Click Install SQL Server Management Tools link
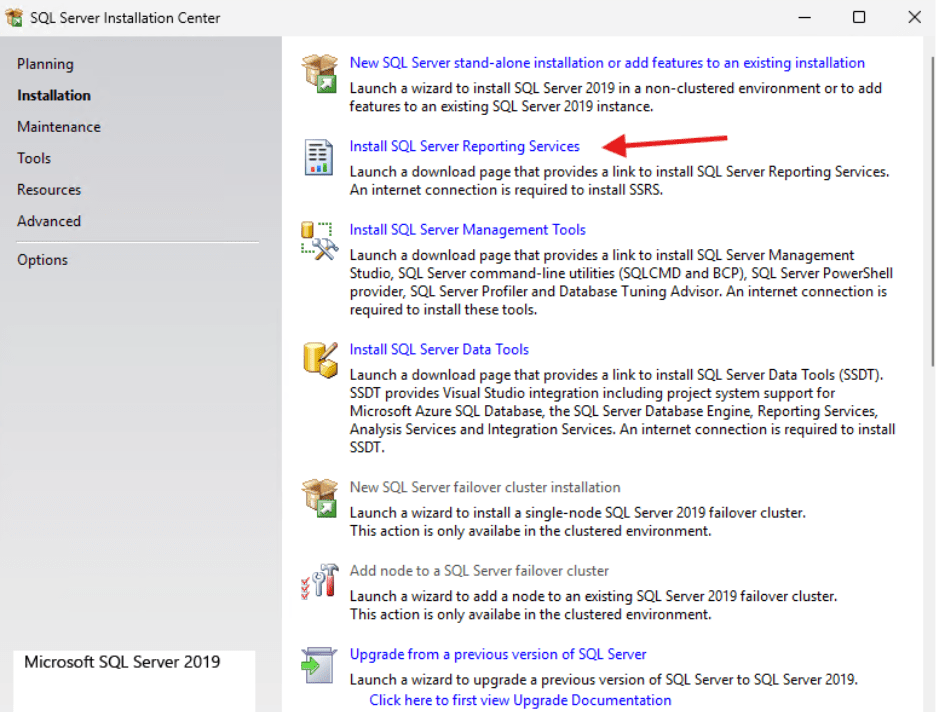Image resolution: width=936 pixels, height=712 pixels. 467,230
